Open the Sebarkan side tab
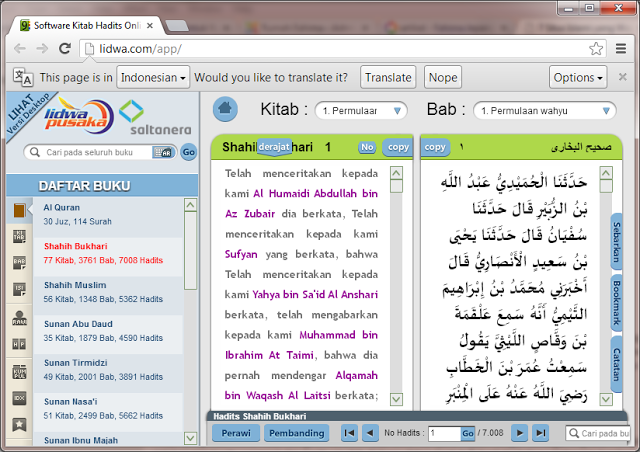Screen dimensions: 640x452 [616, 242]
